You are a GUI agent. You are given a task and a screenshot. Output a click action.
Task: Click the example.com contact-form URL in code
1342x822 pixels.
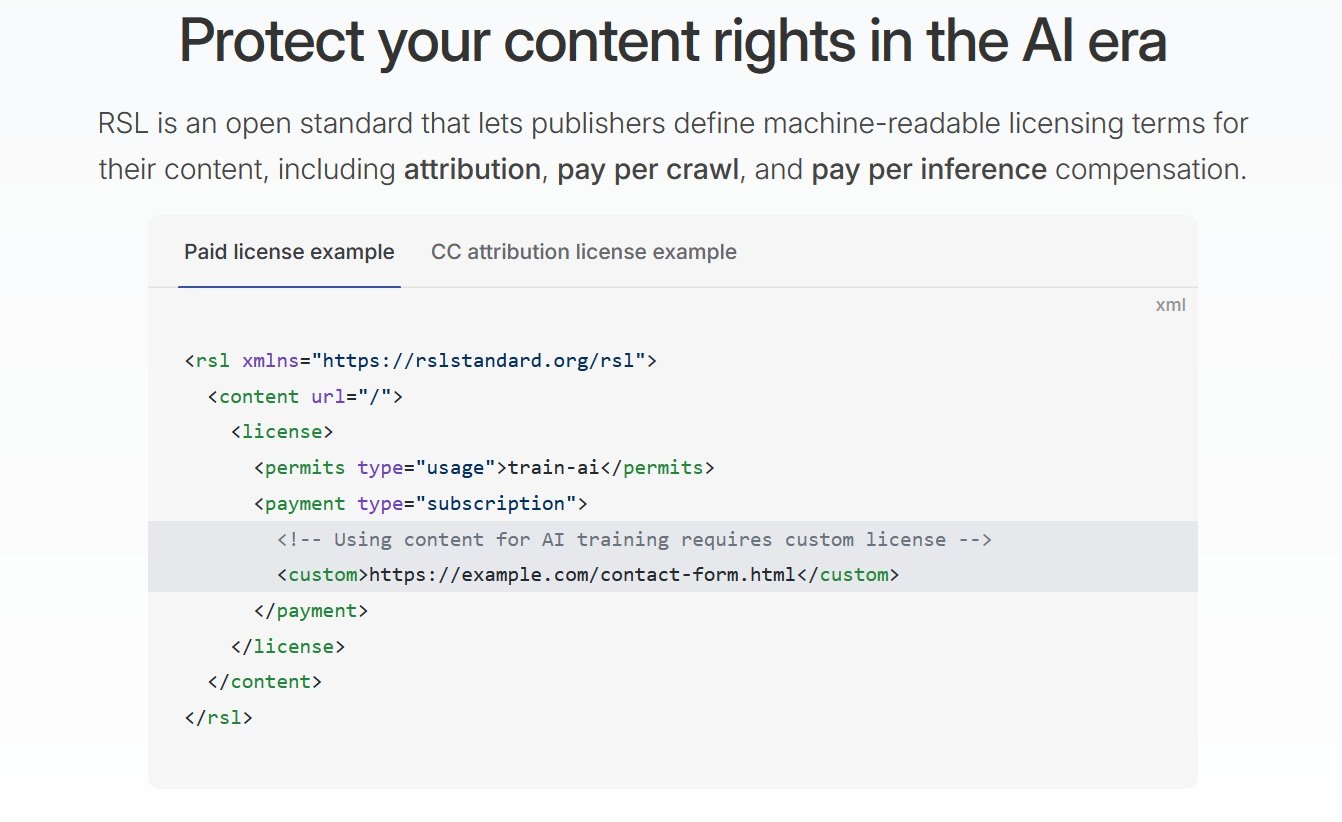click(x=582, y=575)
